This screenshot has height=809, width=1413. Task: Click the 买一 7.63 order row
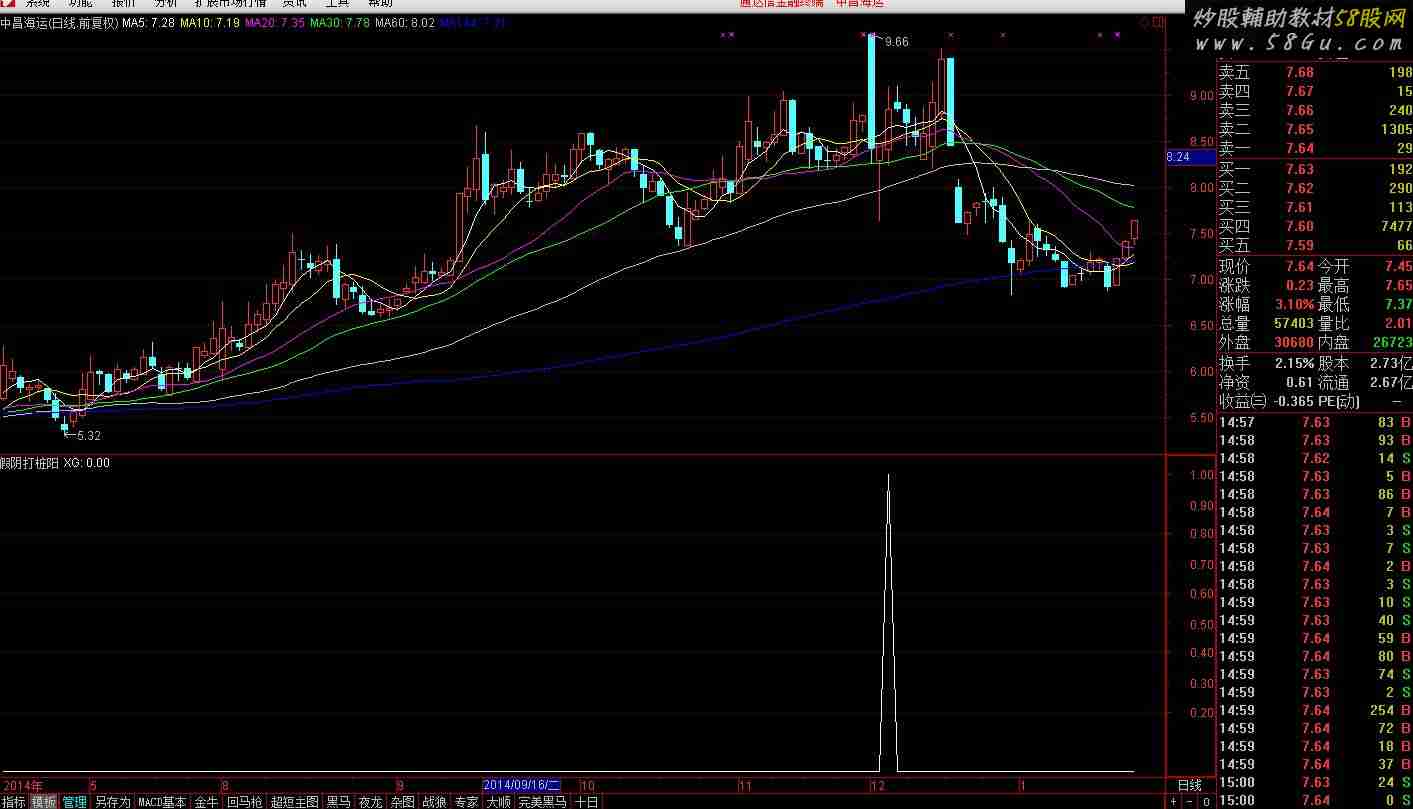point(1315,169)
